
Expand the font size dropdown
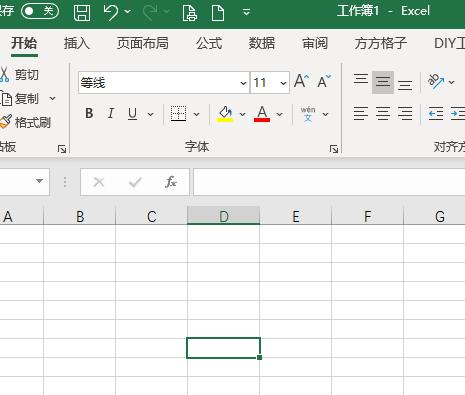point(283,83)
